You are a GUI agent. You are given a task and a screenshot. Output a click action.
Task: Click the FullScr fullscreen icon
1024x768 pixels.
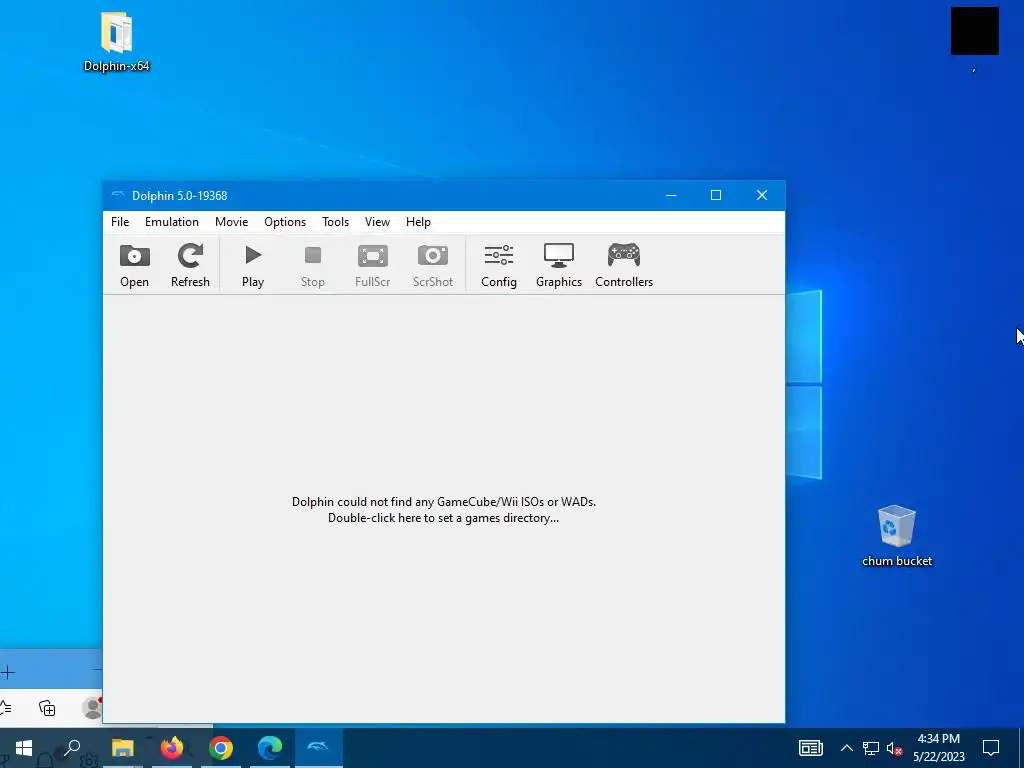373,256
